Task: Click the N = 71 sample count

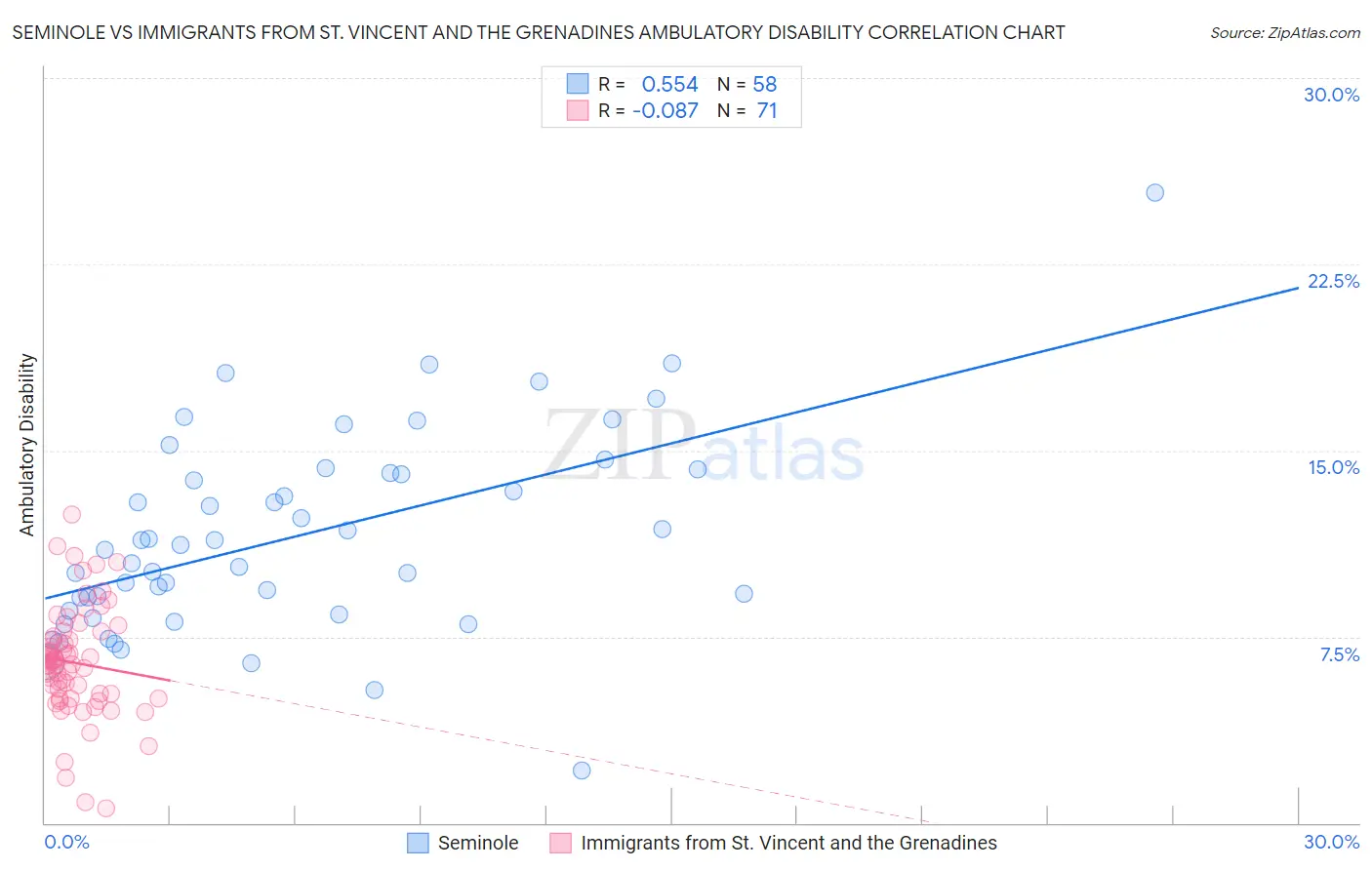Action: [747, 110]
